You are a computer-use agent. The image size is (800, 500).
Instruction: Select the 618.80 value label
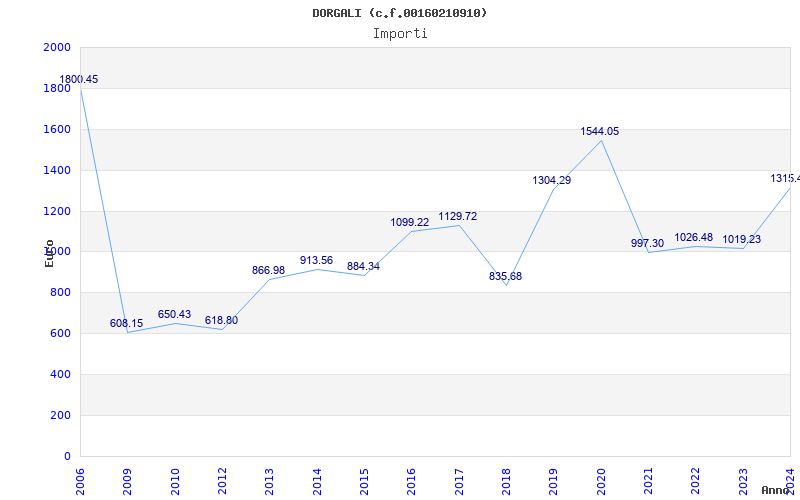tap(221, 320)
